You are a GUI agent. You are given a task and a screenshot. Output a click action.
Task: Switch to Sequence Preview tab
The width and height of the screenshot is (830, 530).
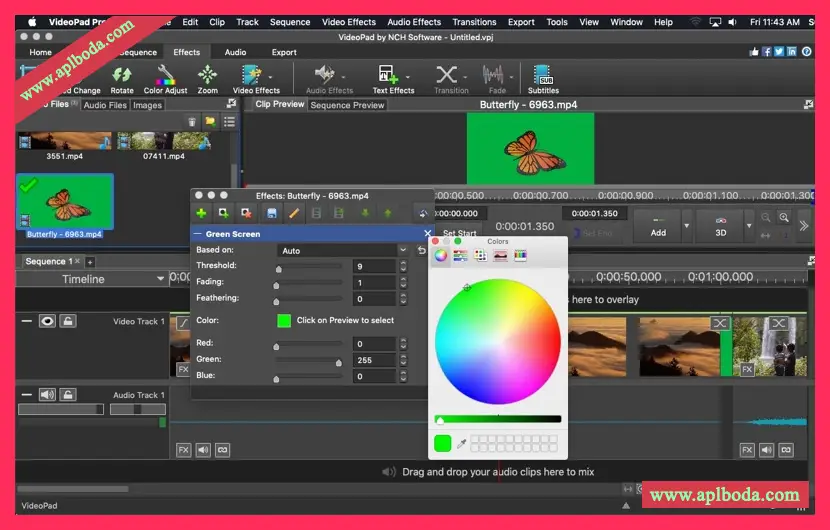347,105
